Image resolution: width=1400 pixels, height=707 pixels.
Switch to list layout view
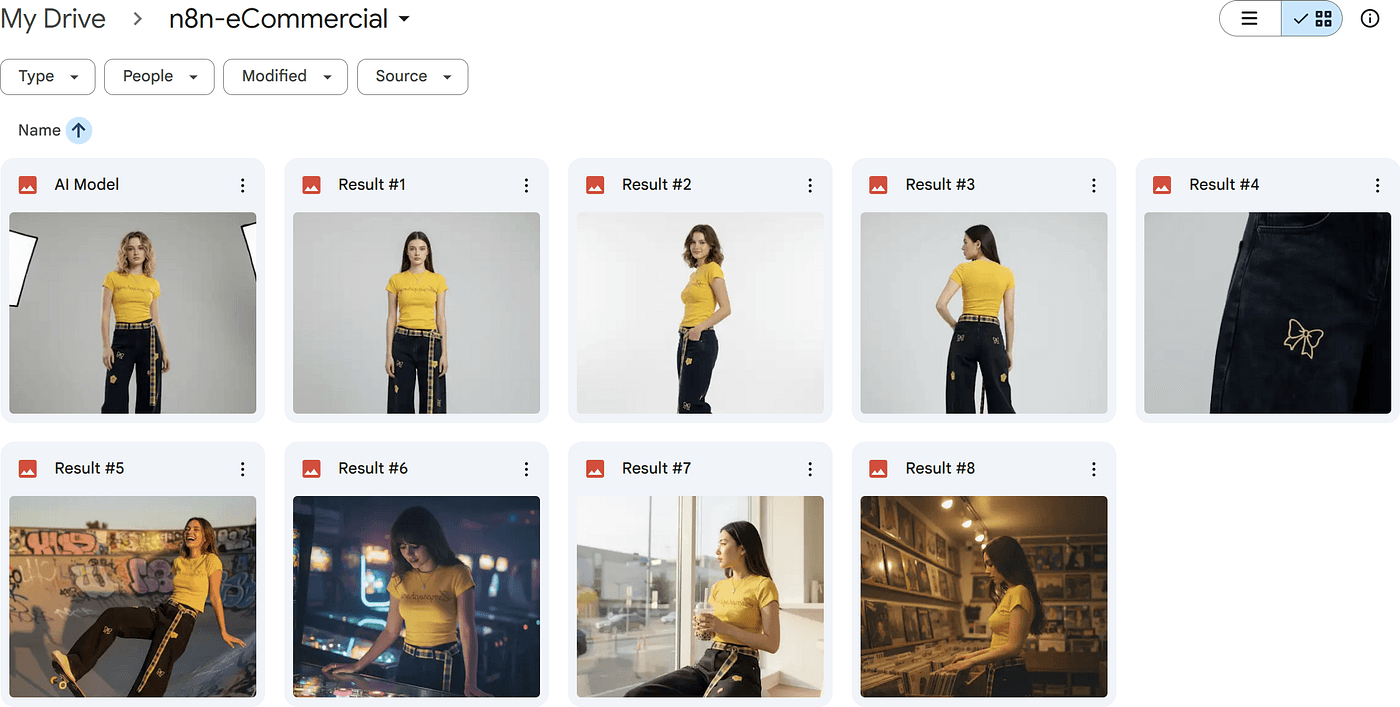(x=1250, y=18)
